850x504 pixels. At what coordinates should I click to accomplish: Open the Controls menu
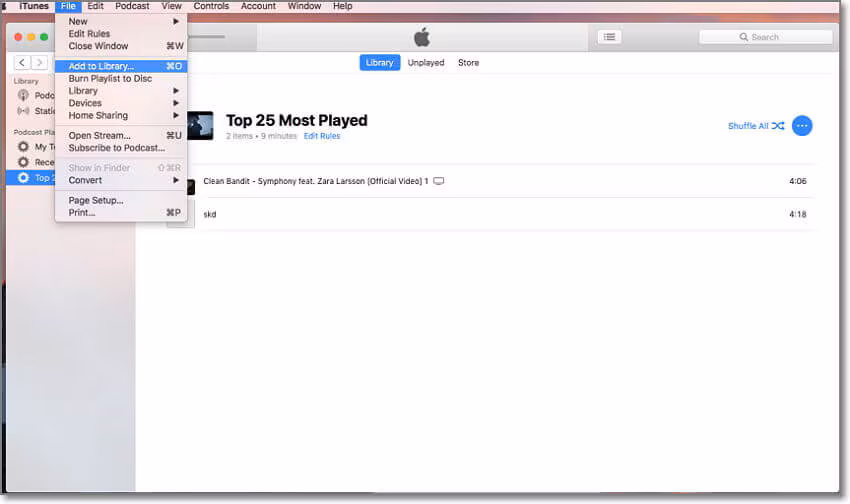point(211,6)
